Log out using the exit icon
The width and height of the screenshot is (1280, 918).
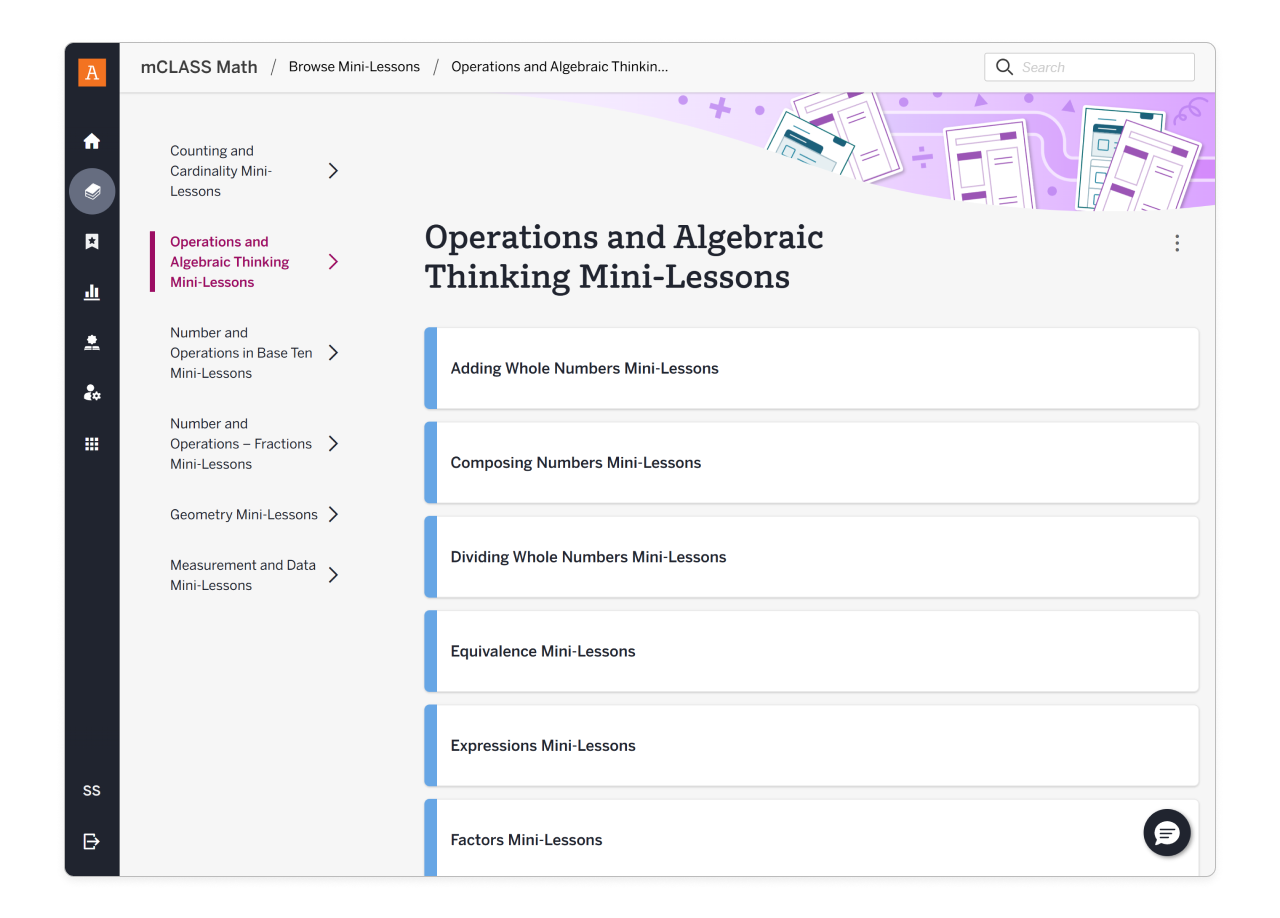pos(91,841)
